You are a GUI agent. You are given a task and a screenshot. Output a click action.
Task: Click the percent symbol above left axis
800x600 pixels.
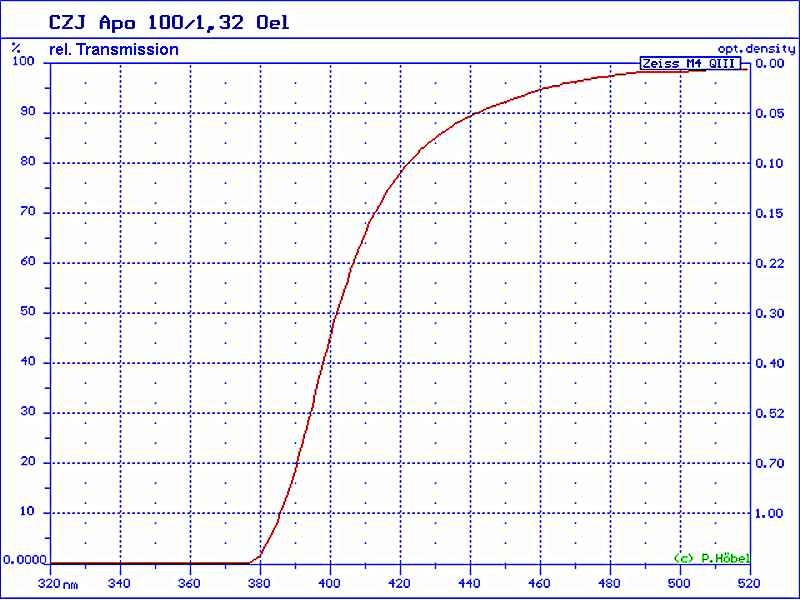coord(16,47)
